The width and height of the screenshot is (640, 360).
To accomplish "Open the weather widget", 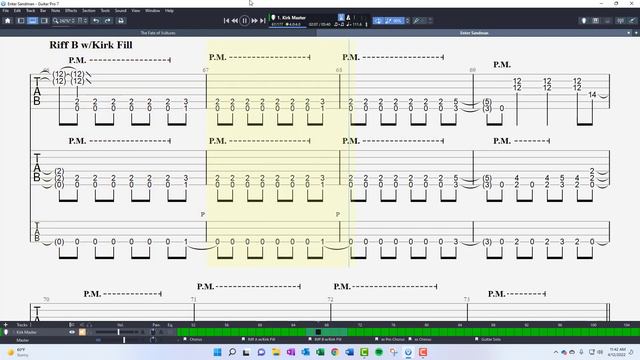I will (18, 352).
